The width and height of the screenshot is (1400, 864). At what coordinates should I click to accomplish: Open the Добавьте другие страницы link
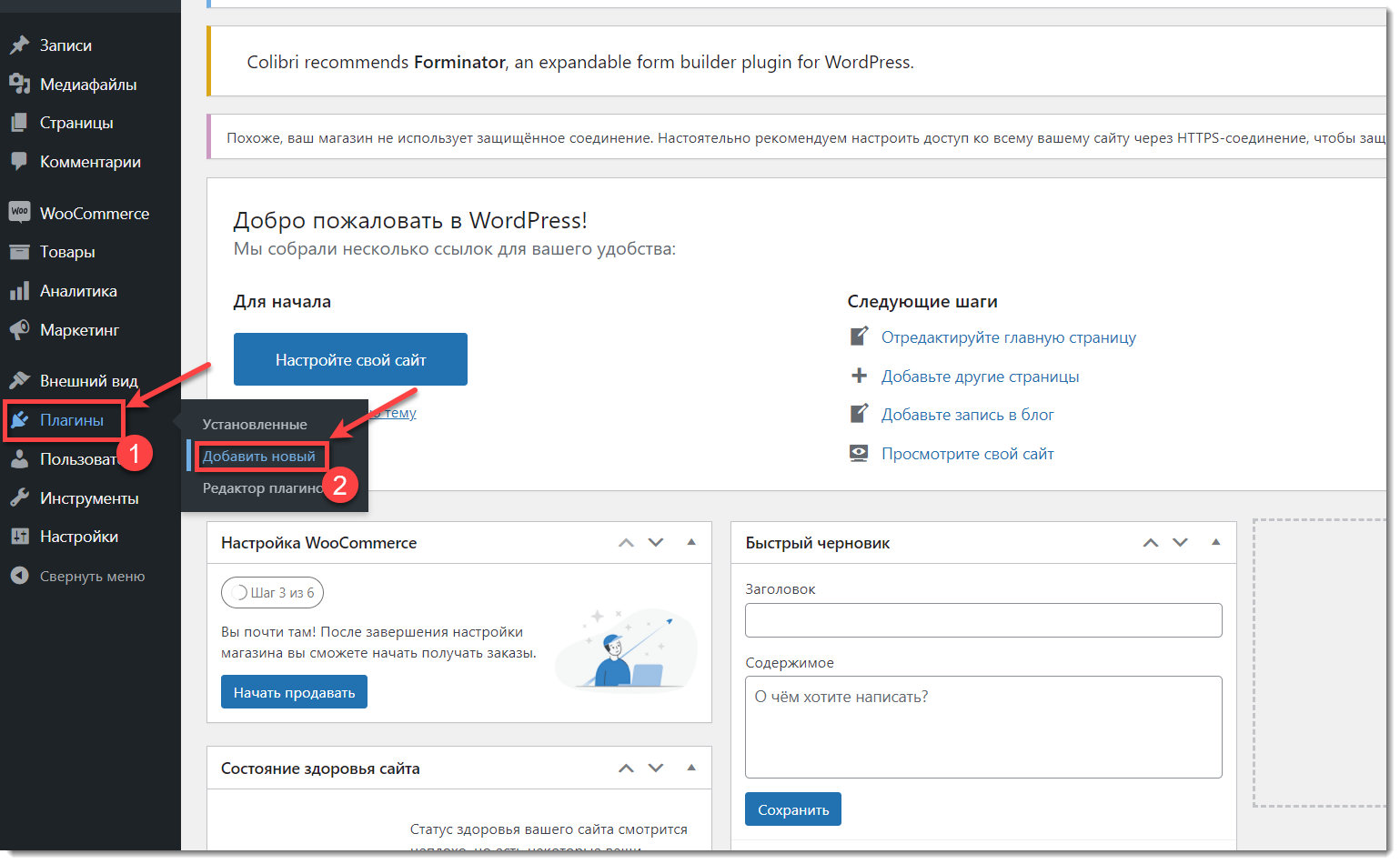(980, 376)
